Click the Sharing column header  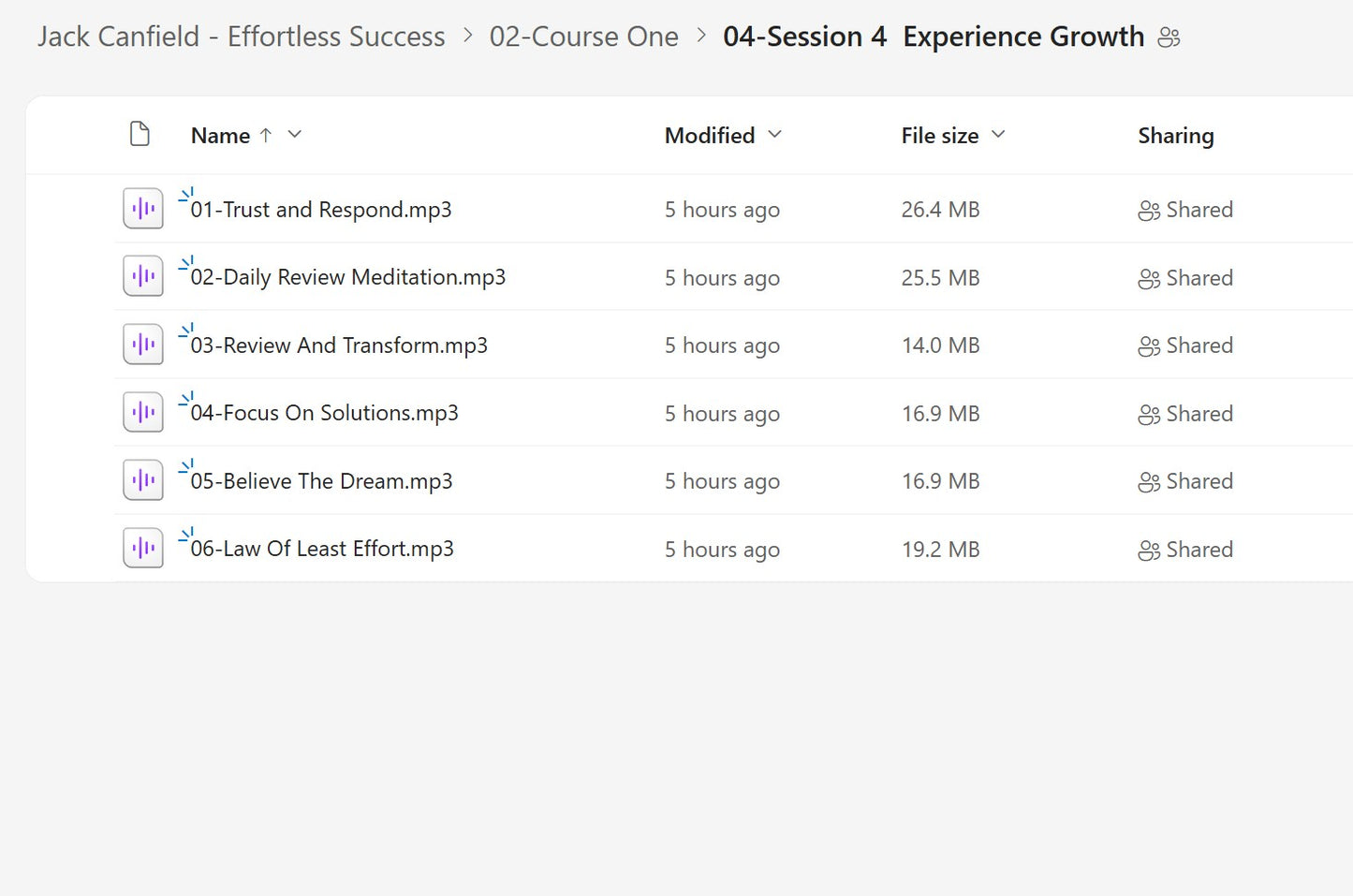[x=1175, y=135]
